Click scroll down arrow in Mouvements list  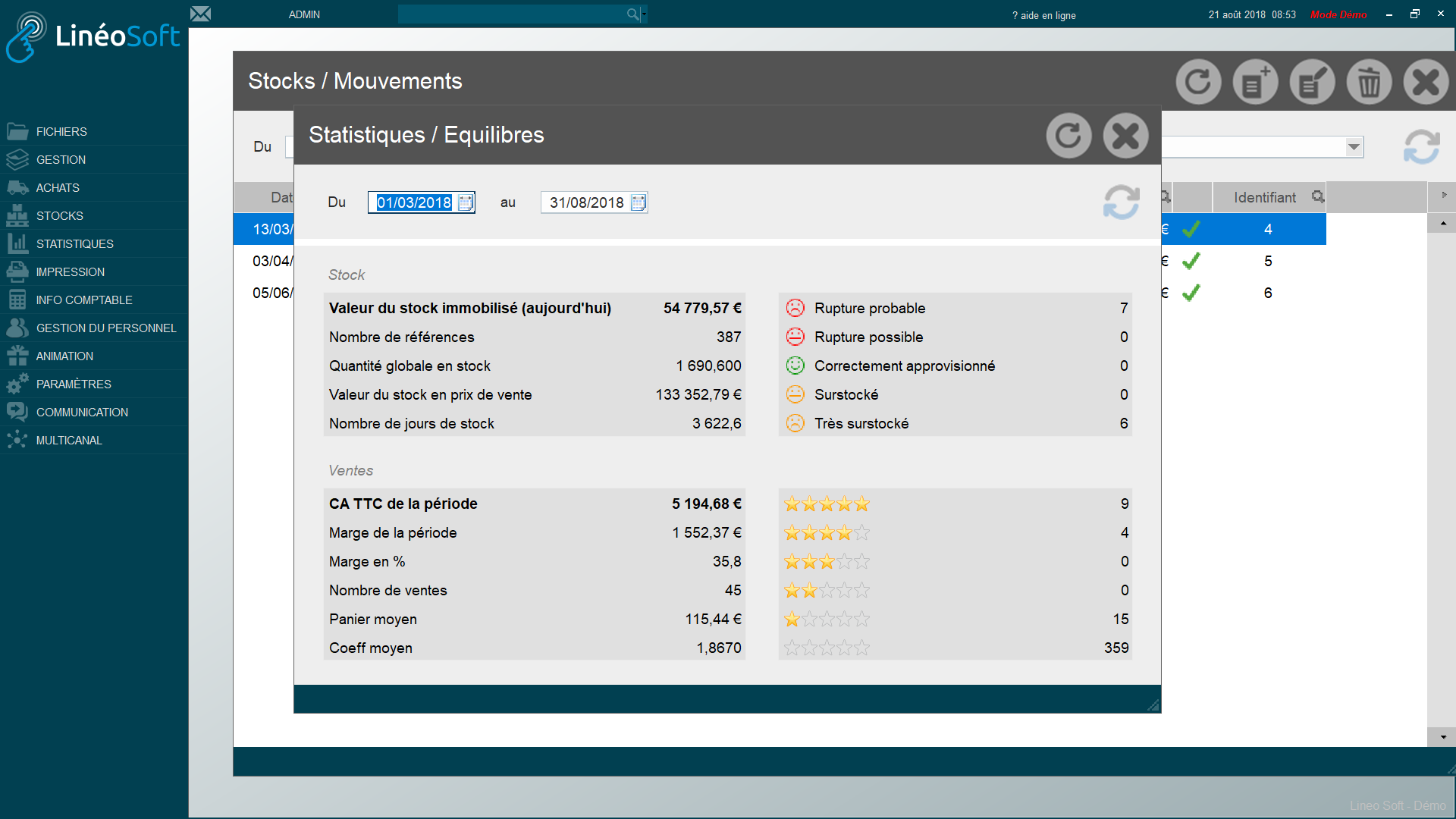point(1442,737)
